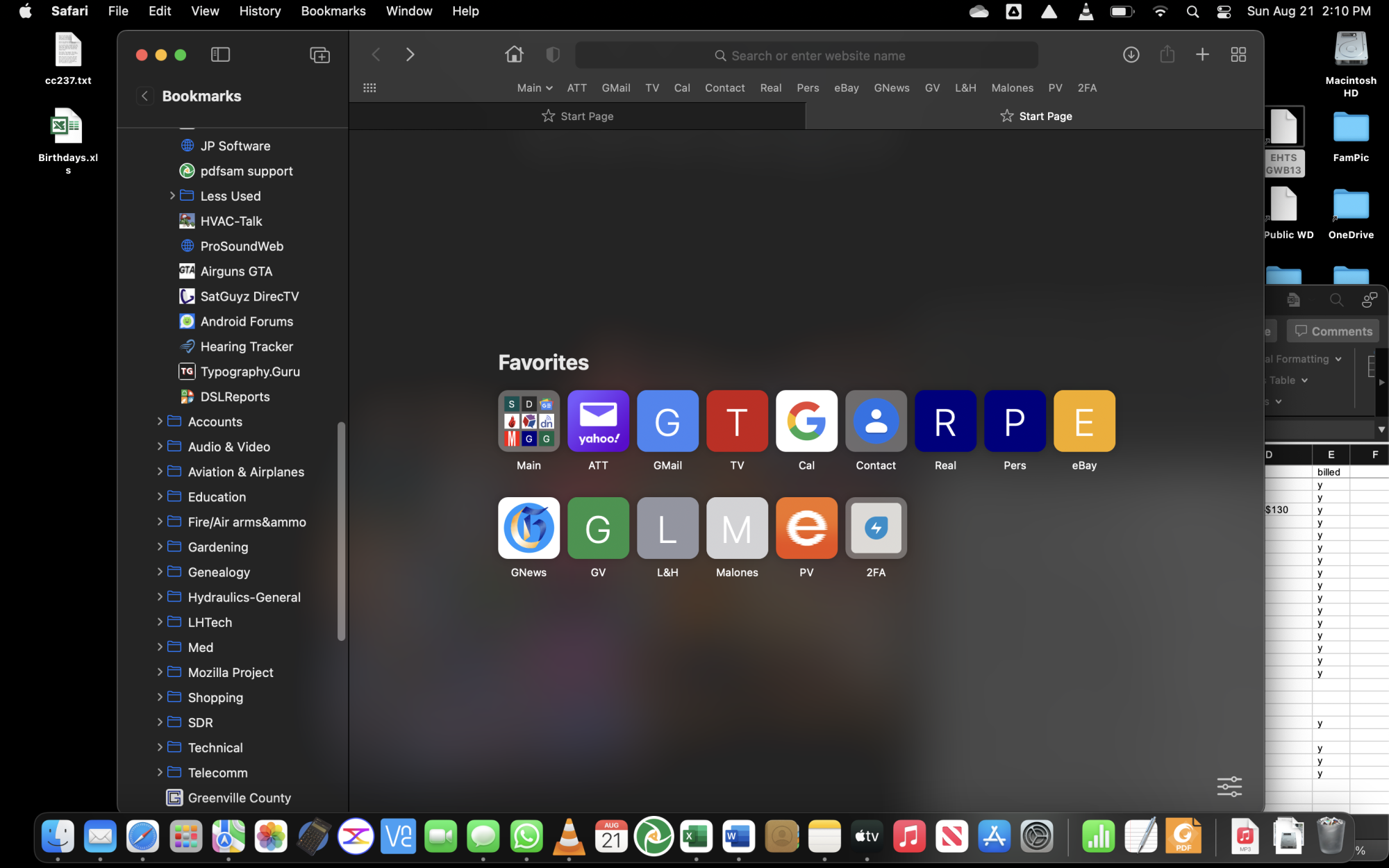Show downloads via toolbar icon
Image resolution: width=1389 pixels, height=868 pixels.
point(1131,54)
